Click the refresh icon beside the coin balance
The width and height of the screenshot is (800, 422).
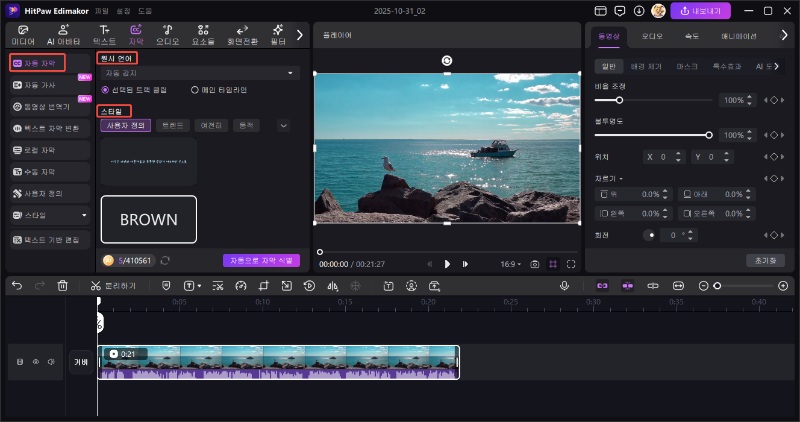[x=165, y=261]
